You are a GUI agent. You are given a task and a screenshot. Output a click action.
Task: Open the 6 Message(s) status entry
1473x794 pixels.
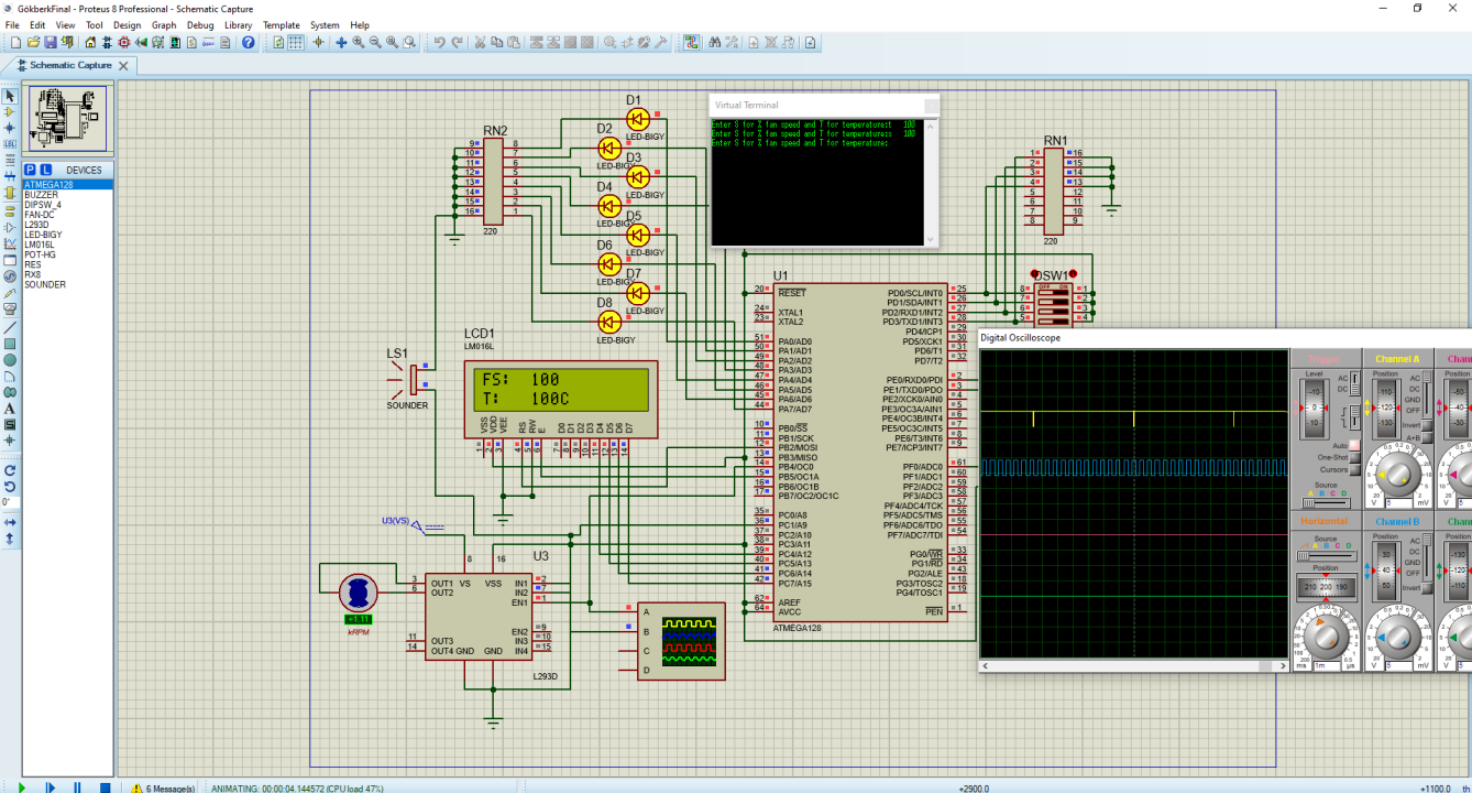[x=163, y=788]
